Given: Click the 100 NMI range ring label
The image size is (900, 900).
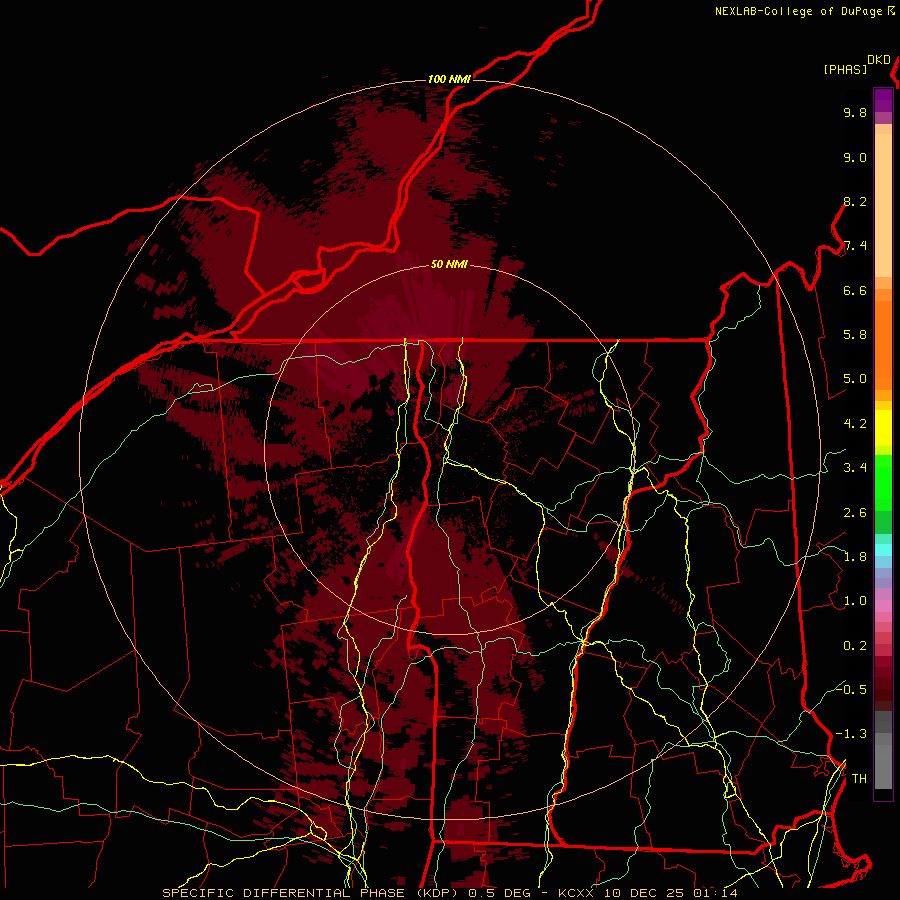Looking at the screenshot, I should coord(449,79).
